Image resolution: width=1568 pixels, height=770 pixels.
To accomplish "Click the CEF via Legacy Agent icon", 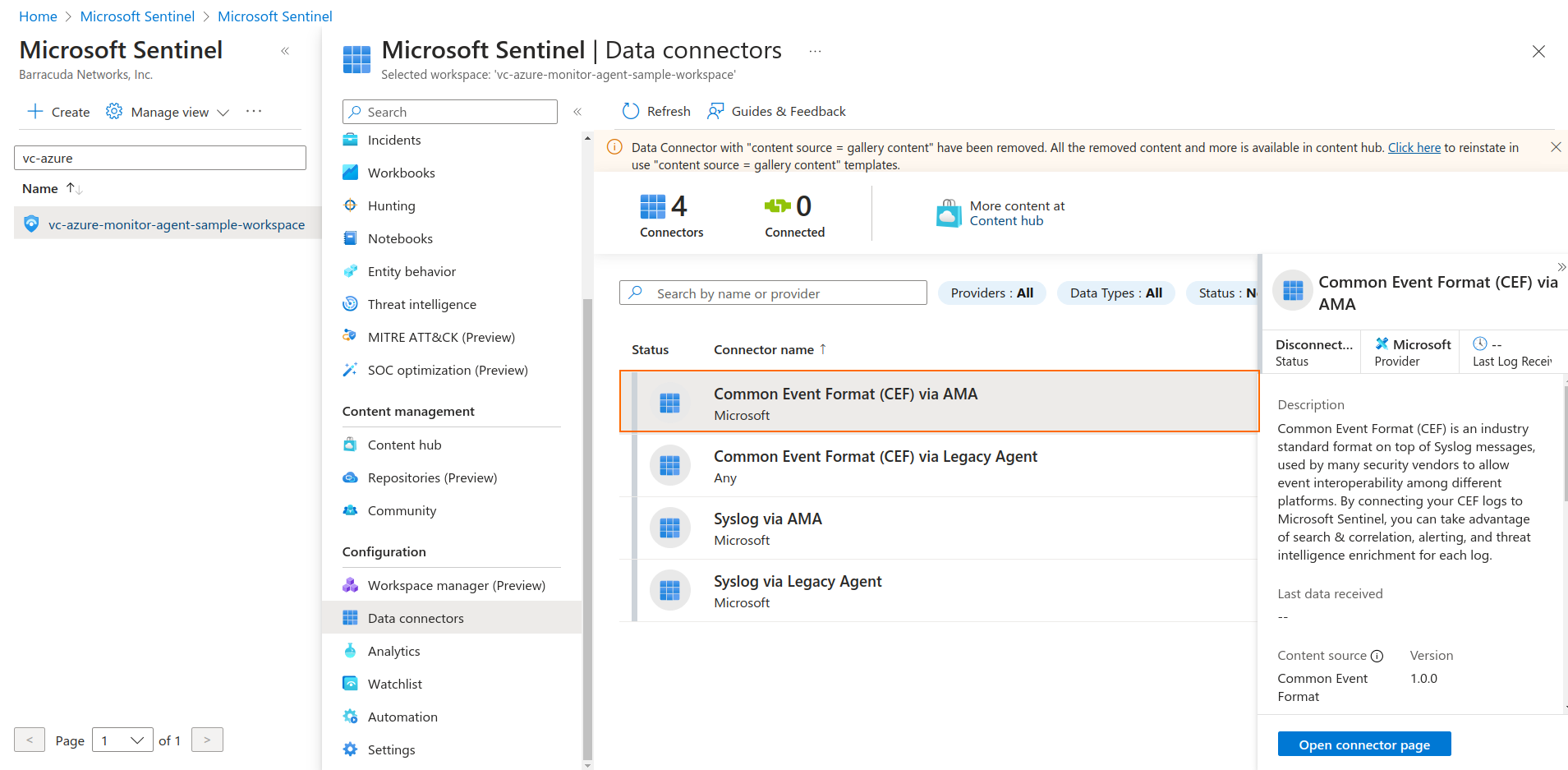I will pyautogui.click(x=669, y=465).
